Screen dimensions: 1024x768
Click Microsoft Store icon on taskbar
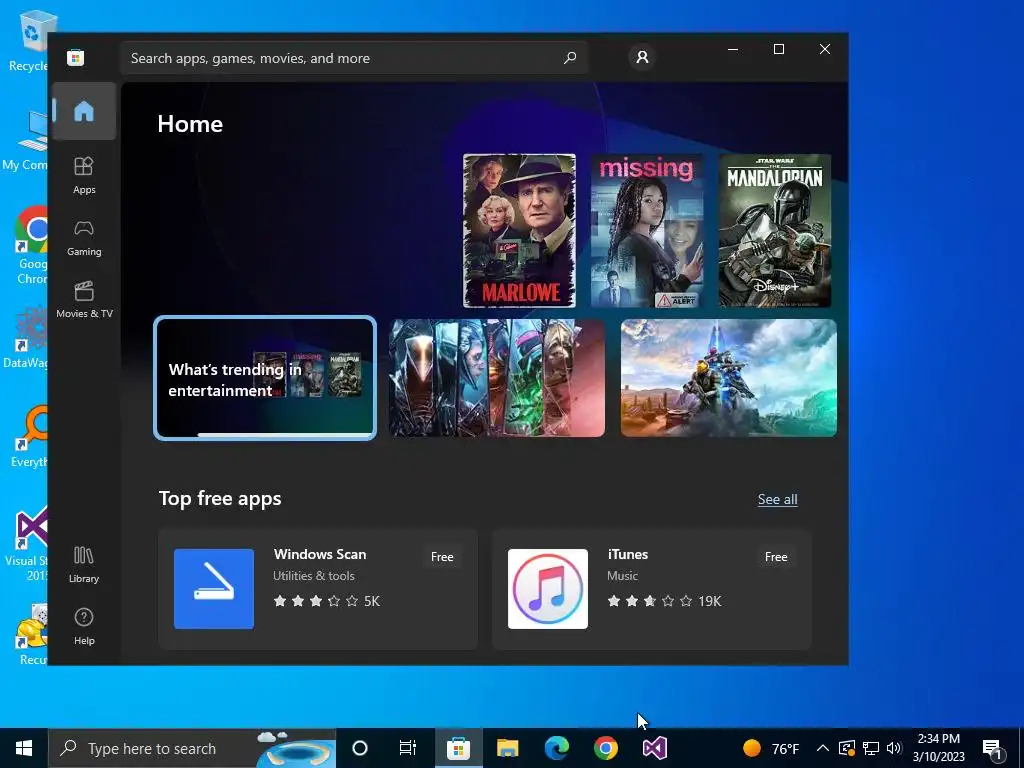(458, 748)
